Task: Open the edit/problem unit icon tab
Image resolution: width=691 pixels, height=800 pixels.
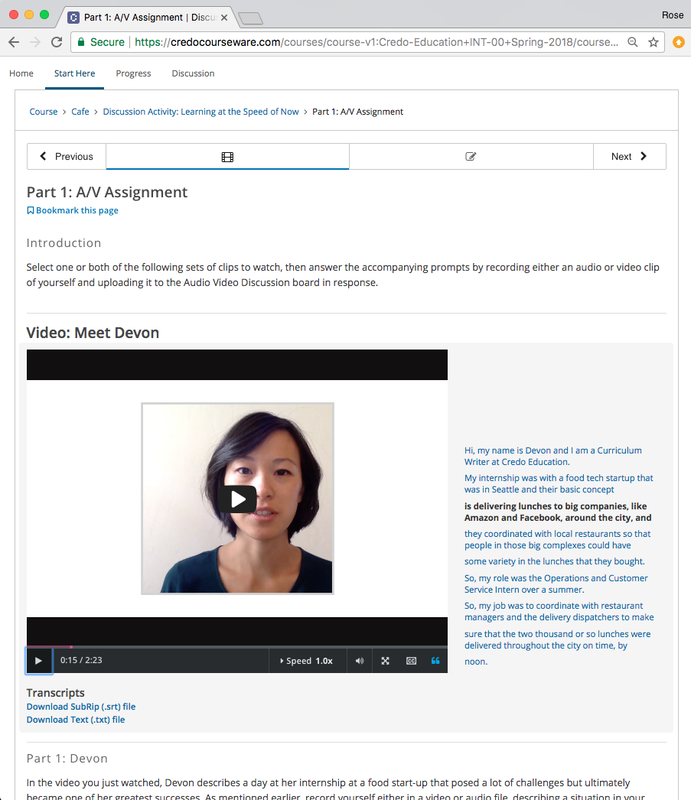Action: 471,156
